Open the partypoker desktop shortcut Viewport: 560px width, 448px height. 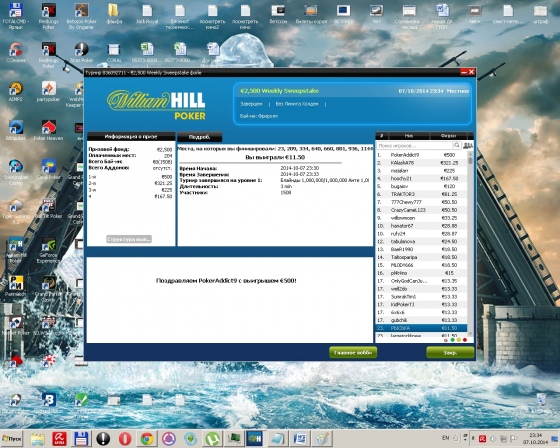48,91
